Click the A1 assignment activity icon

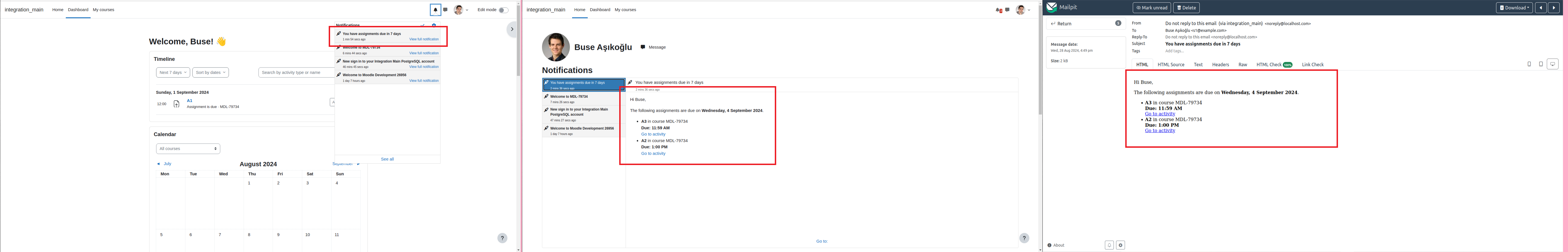[x=176, y=103]
